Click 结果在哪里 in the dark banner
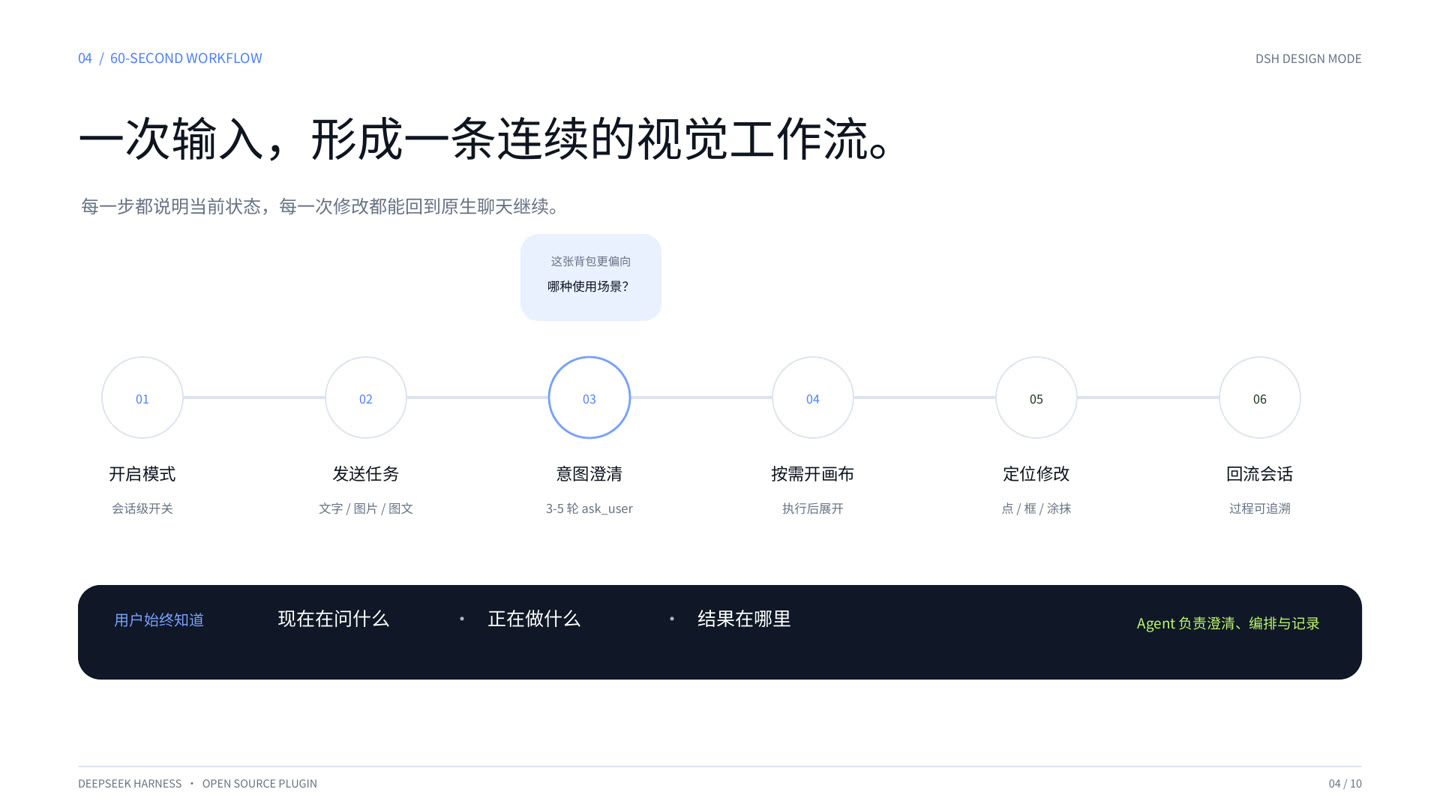This screenshot has width=1440, height=810. 744,619
